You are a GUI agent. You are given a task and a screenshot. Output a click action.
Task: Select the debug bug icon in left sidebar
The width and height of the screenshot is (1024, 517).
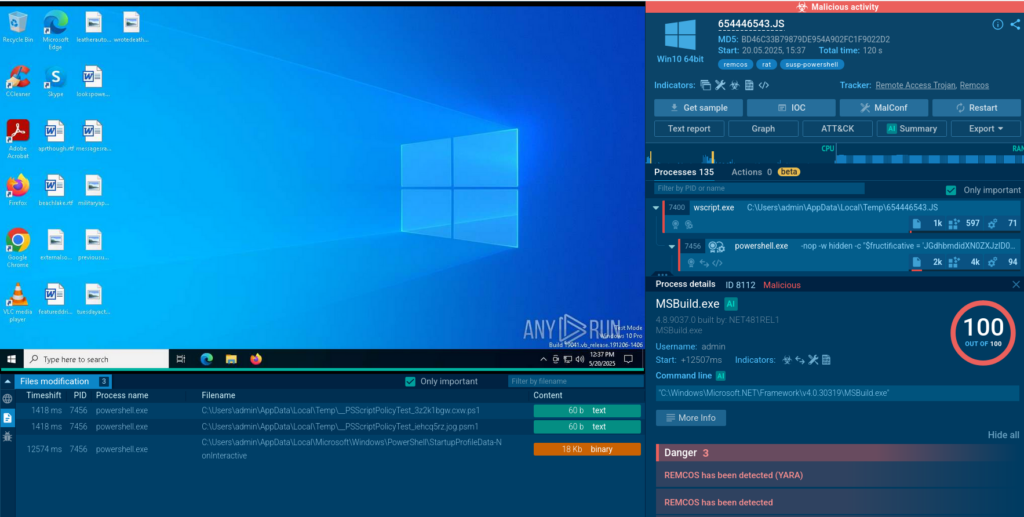pos(8,437)
